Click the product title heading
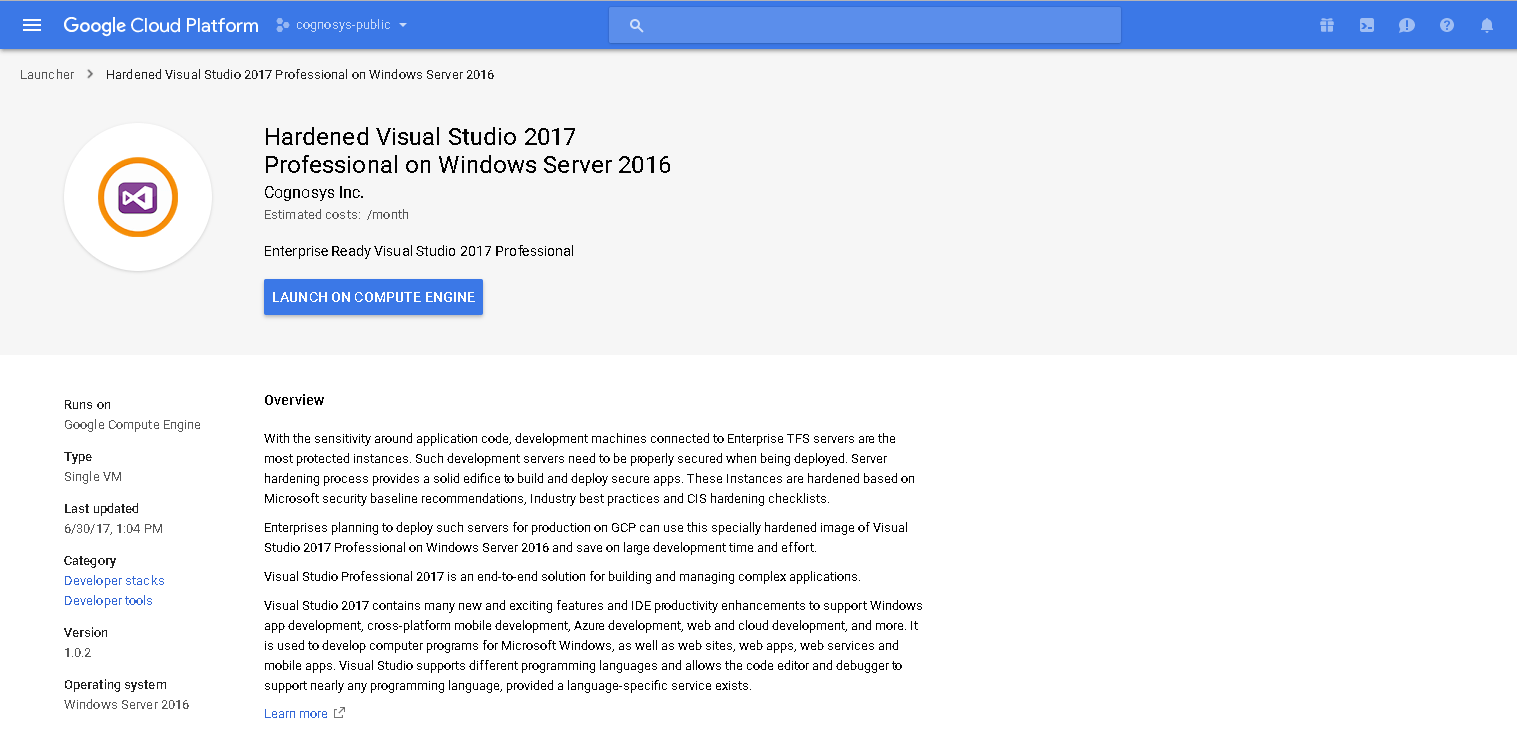 click(x=467, y=150)
